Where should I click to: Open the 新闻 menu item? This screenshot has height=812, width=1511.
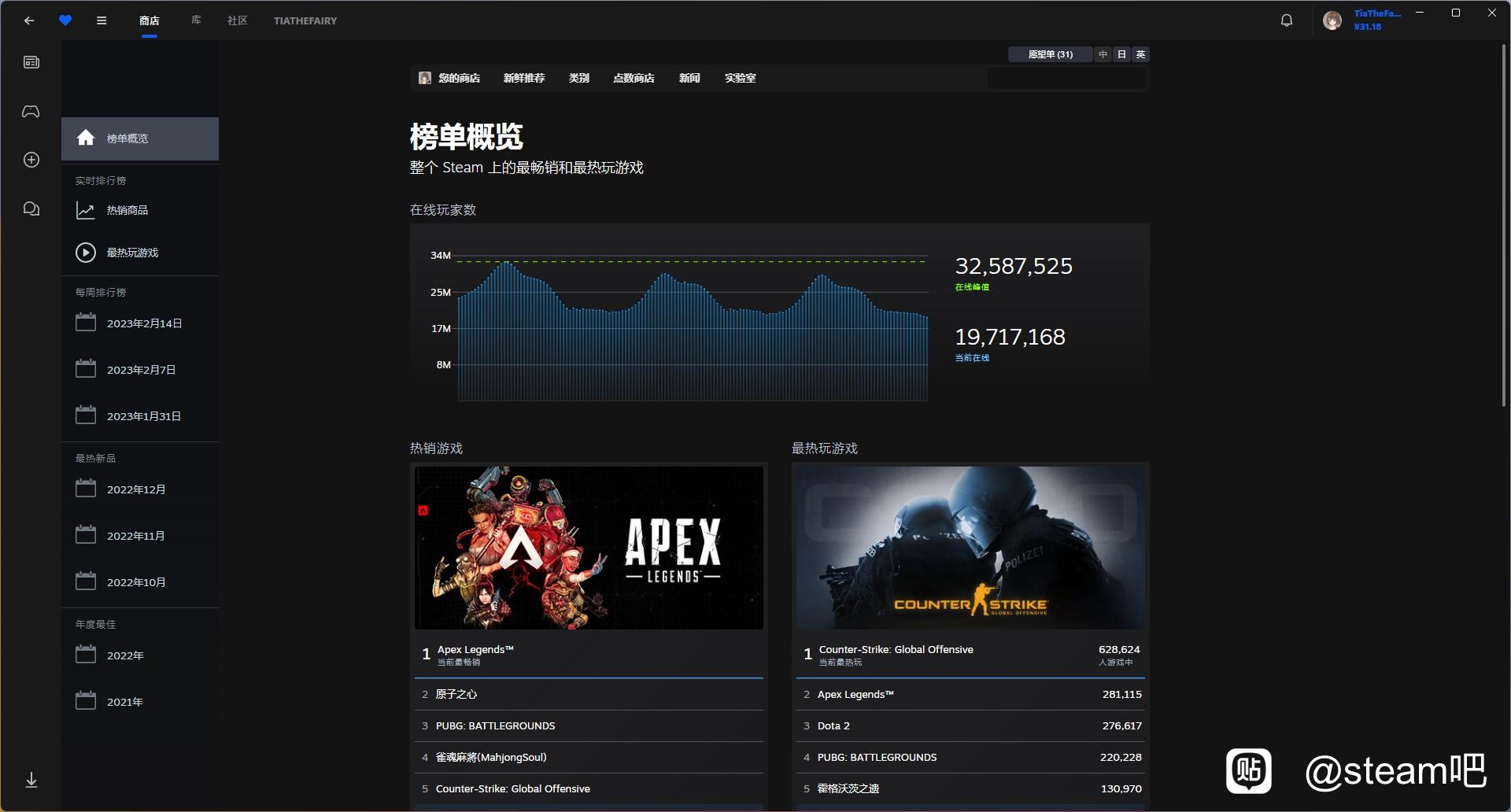(x=689, y=78)
